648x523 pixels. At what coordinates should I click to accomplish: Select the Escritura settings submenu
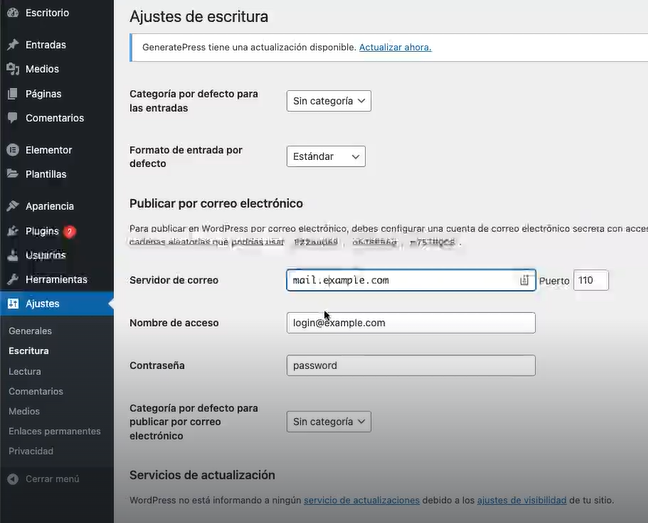point(29,351)
